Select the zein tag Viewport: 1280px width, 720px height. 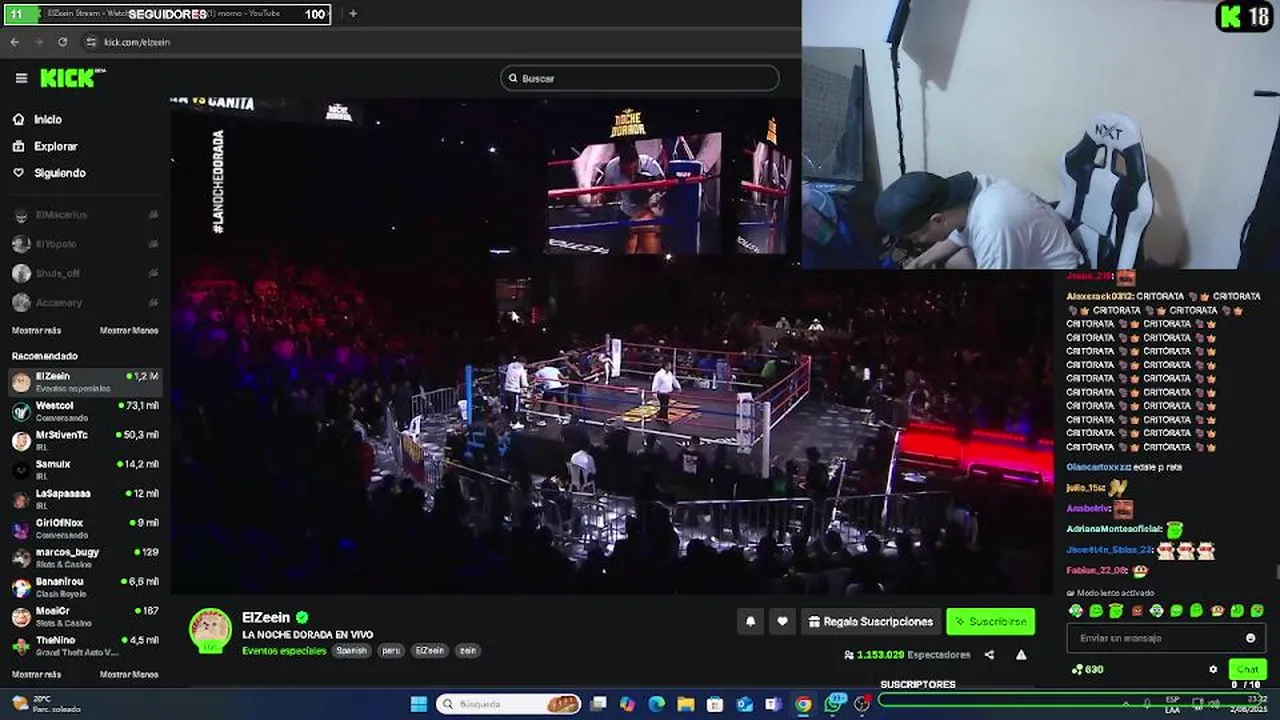(x=467, y=650)
